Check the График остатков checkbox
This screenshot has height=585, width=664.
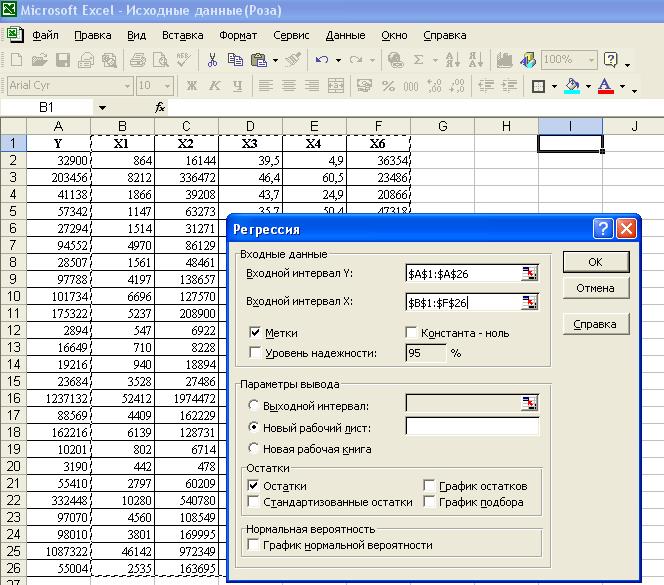click(429, 486)
